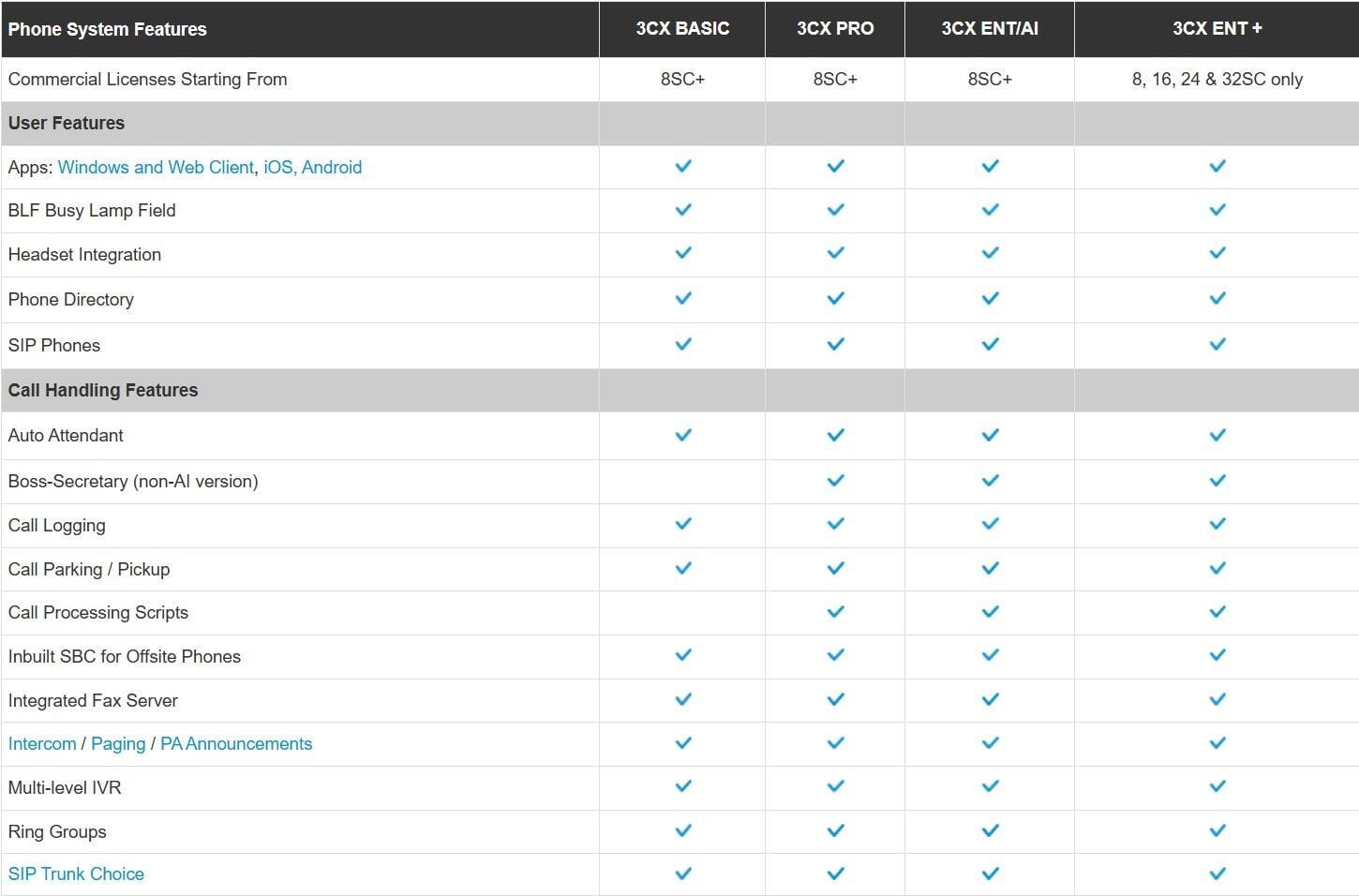The image size is (1359, 896).
Task: Select the 3CX ENT/AI column header
Action: point(990,29)
